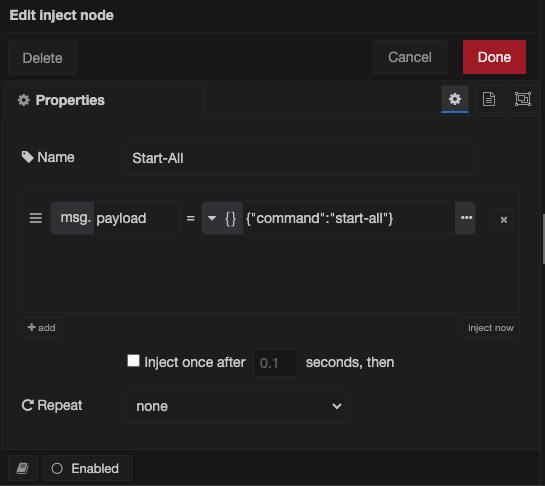The height and width of the screenshot is (486, 545).
Task: Toggle the Enabled node state
Action: [87, 468]
